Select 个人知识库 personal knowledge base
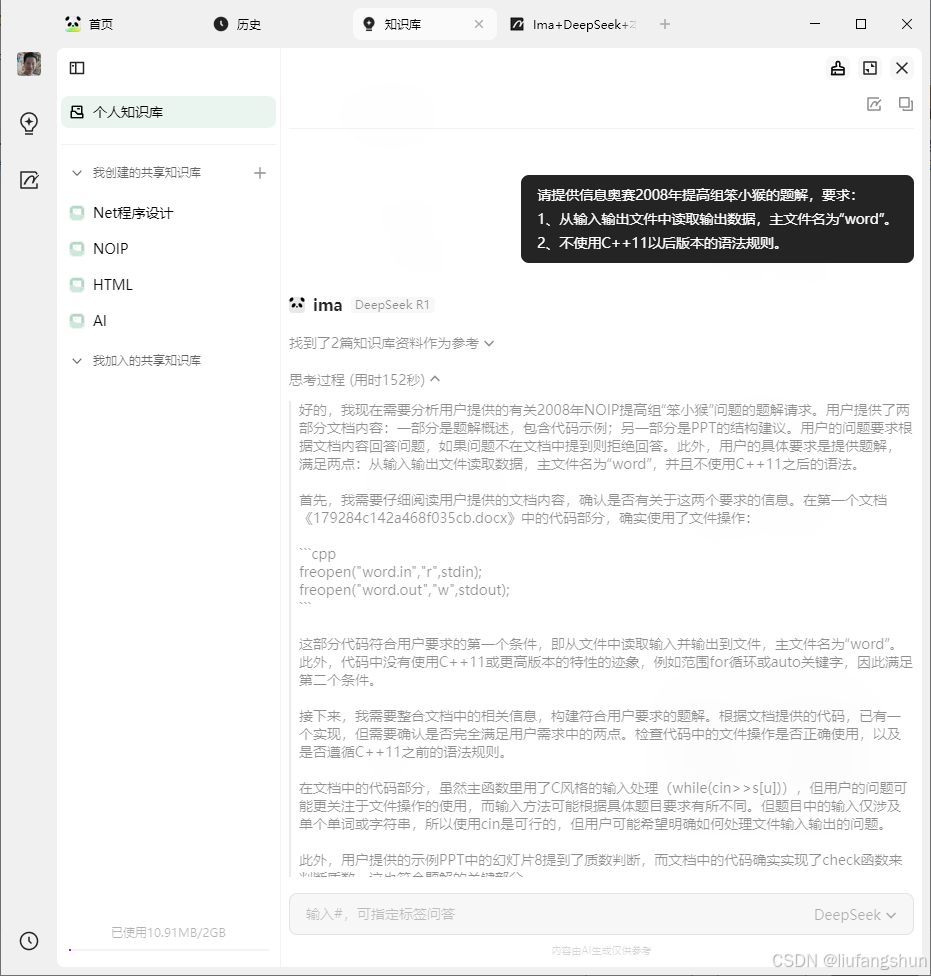 click(x=168, y=112)
